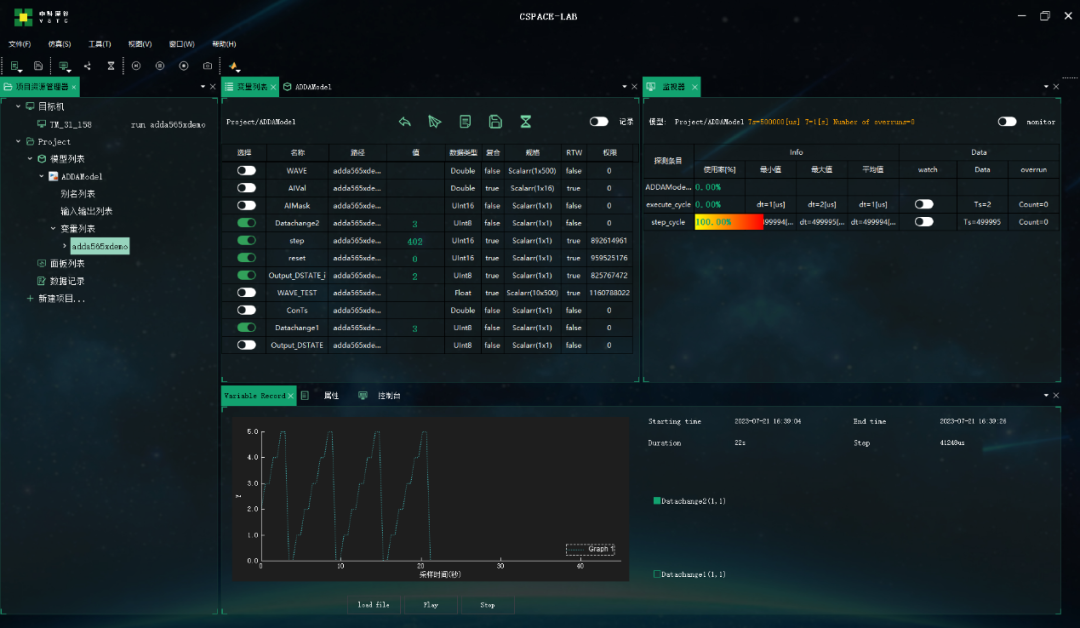Open the 仿真(S) menu

pyautogui.click(x=59, y=44)
